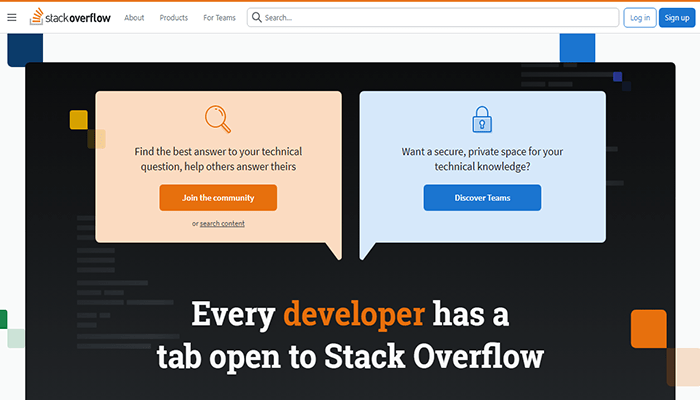
Task: Click the orange magnifying glass icon
Action: click(218, 119)
